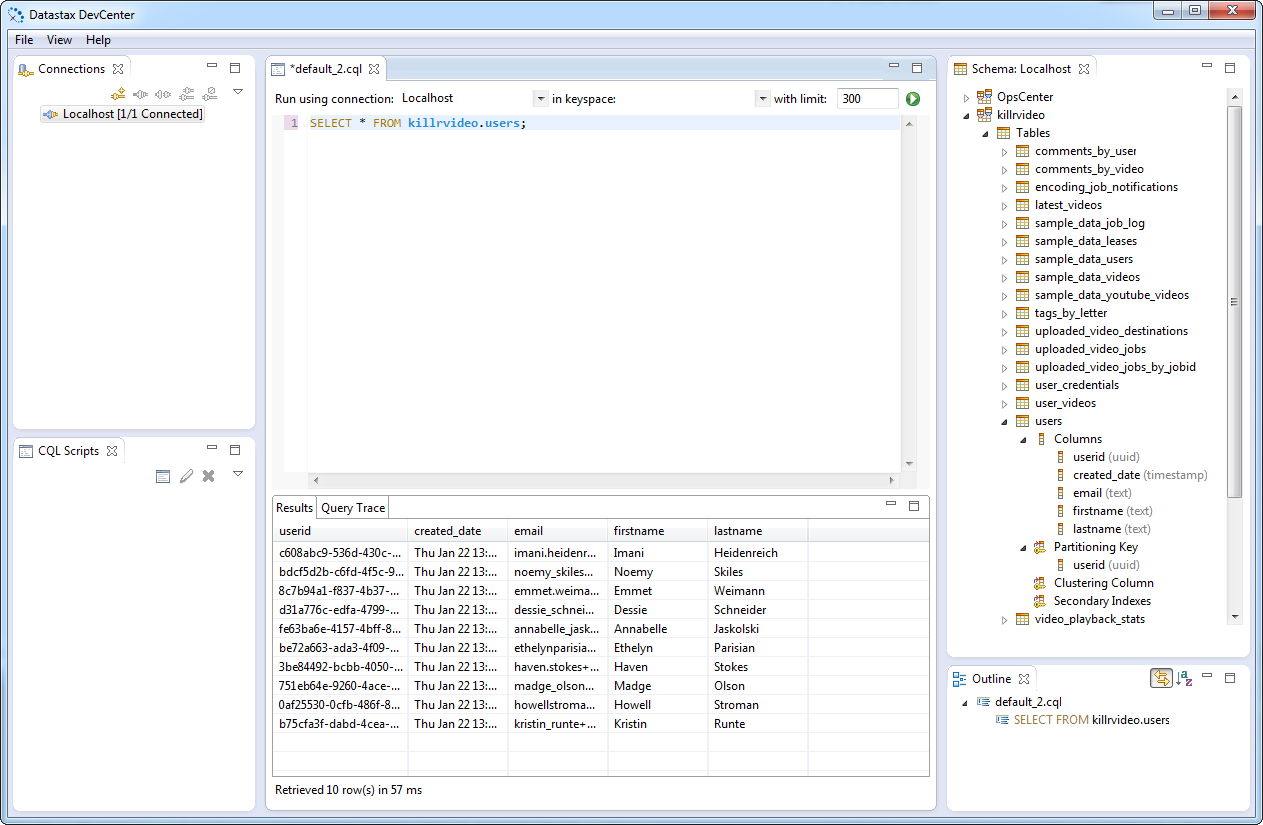Collapse the Columns node under users
The width and height of the screenshot is (1263, 825).
(1024, 439)
